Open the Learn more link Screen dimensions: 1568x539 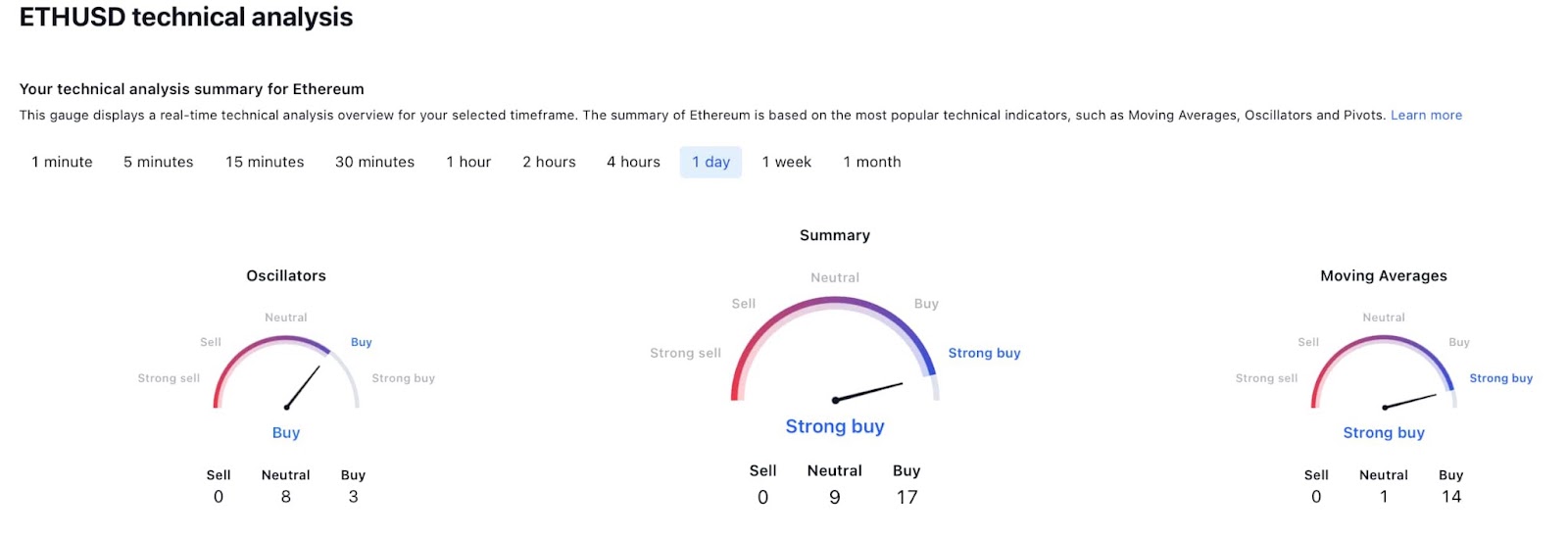click(1426, 115)
